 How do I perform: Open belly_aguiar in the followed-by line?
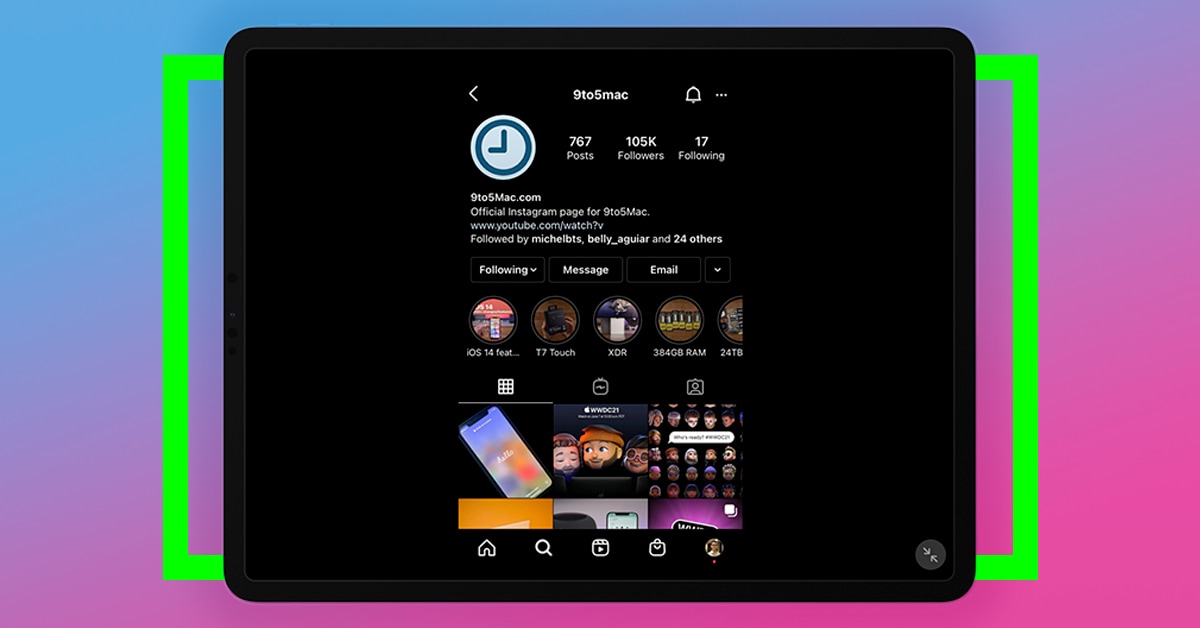pos(616,240)
